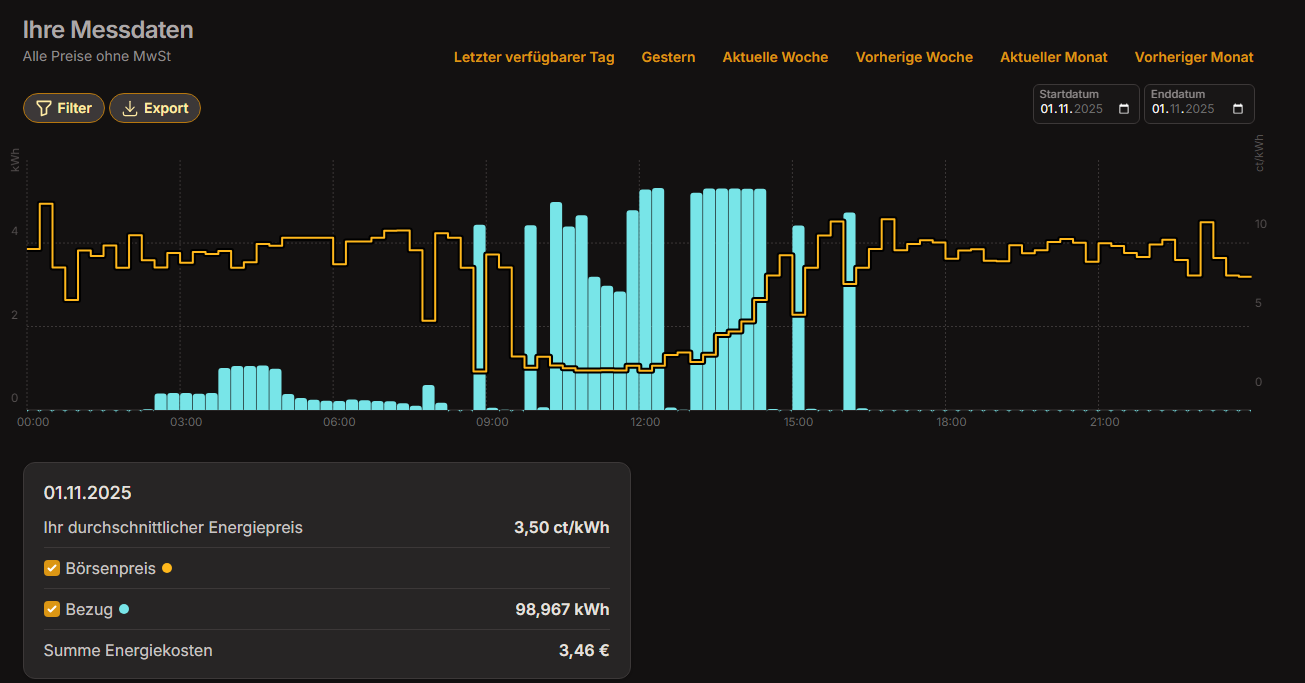Image resolution: width=1305 pixels, height=683 pixels.
Task: Click the Enddatum date field
Action: point(1183,109)
